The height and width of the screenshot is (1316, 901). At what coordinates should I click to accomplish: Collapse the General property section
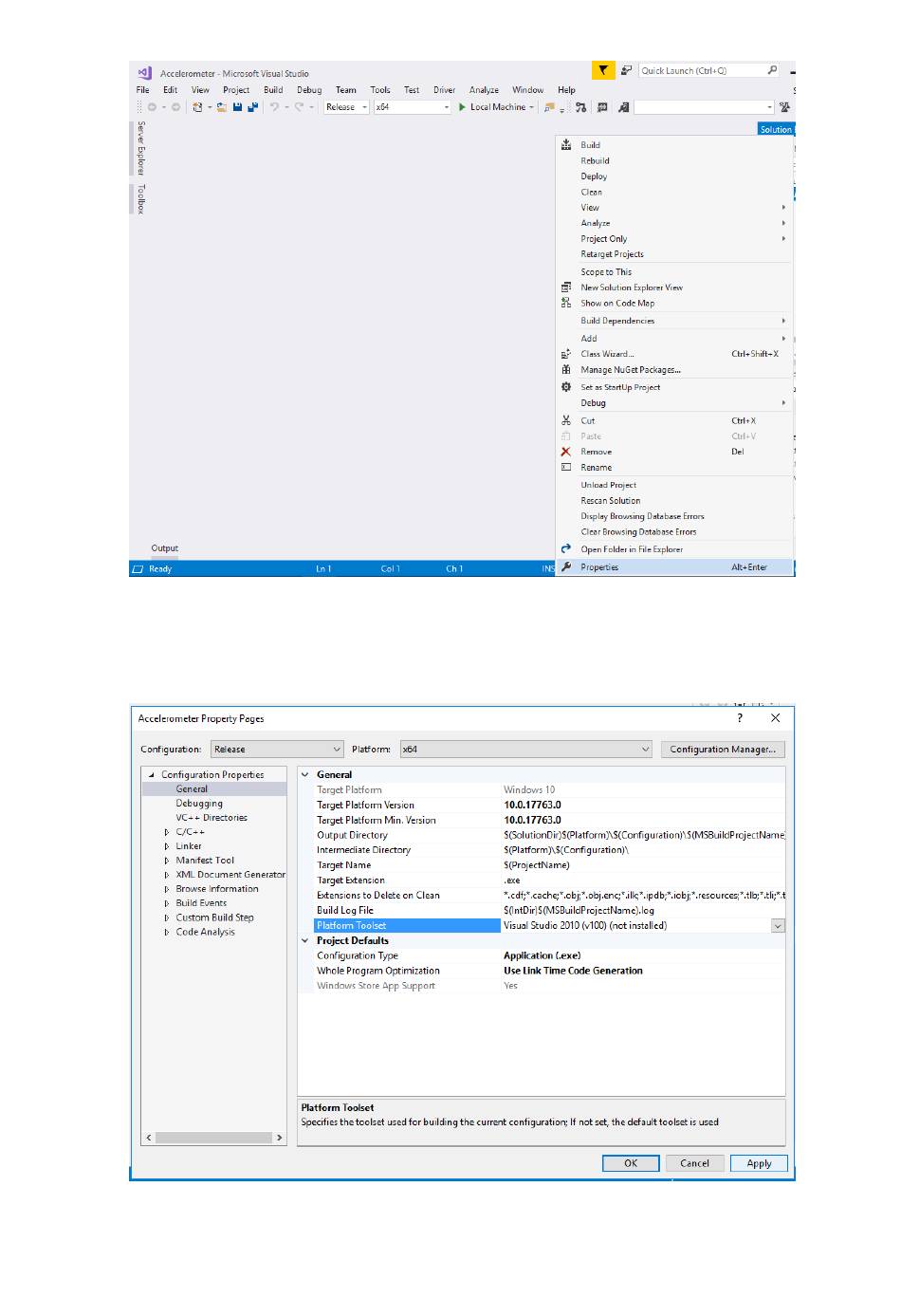point(305,775)
